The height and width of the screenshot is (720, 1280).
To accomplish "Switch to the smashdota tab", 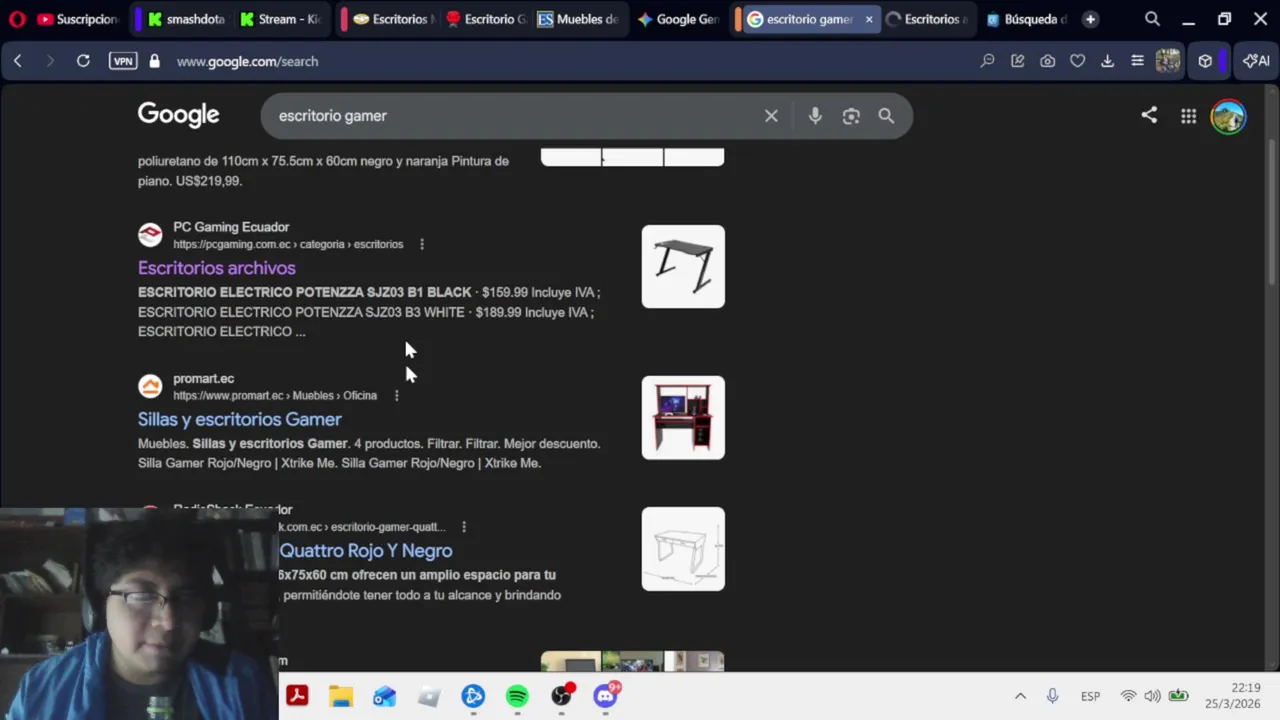I will [x=184, y=19].
